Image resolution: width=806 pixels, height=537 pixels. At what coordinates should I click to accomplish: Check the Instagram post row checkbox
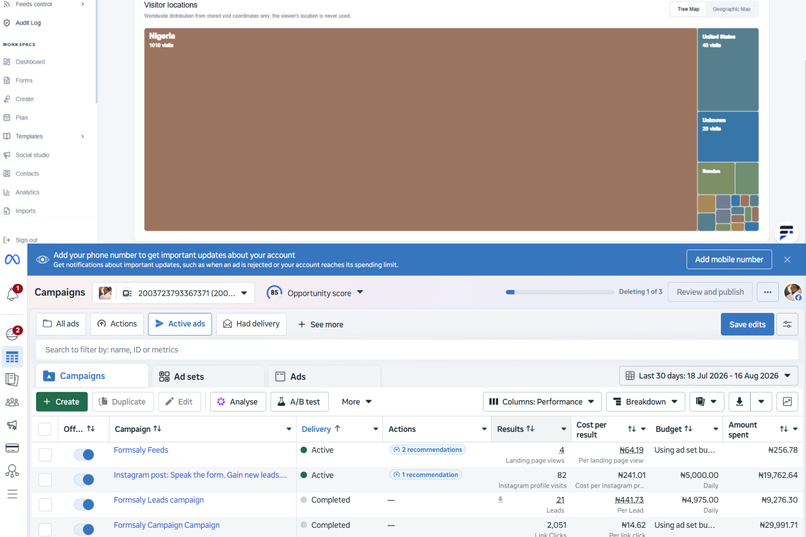pyautogui.click(x=45, y=479)
